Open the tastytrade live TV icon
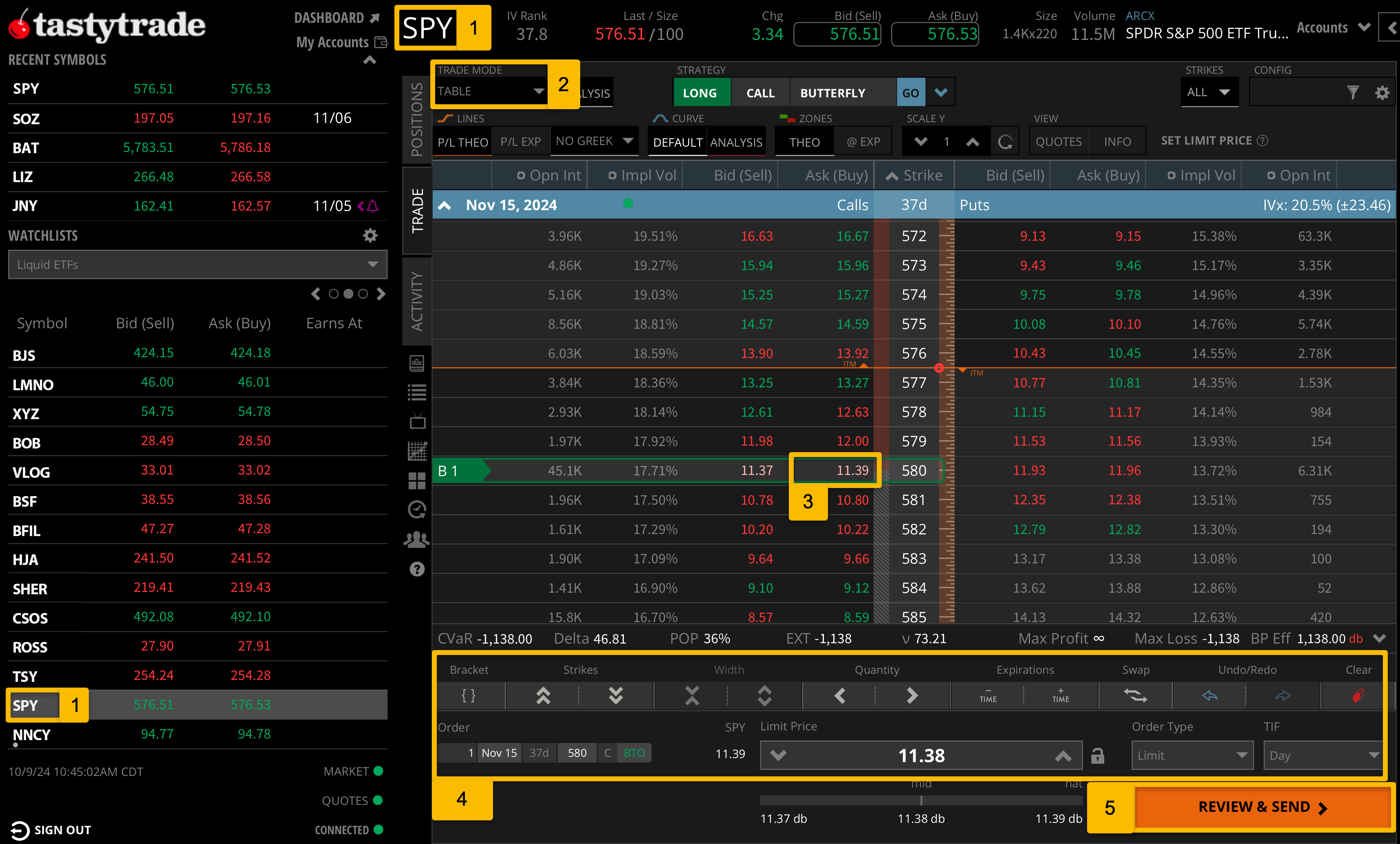The image size is (1400, 844). 418,421
